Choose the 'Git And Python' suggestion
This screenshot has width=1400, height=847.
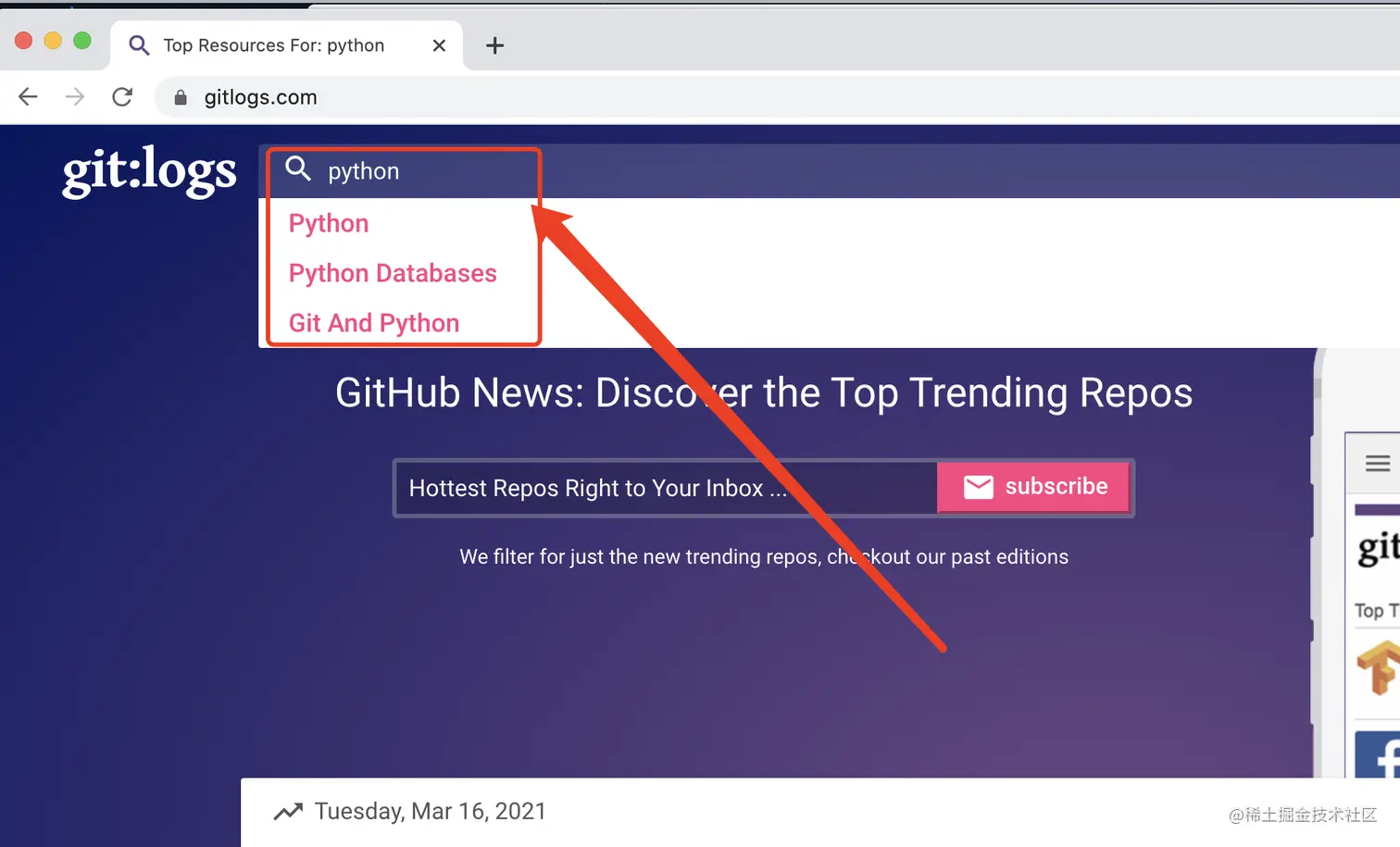(374, 323)
